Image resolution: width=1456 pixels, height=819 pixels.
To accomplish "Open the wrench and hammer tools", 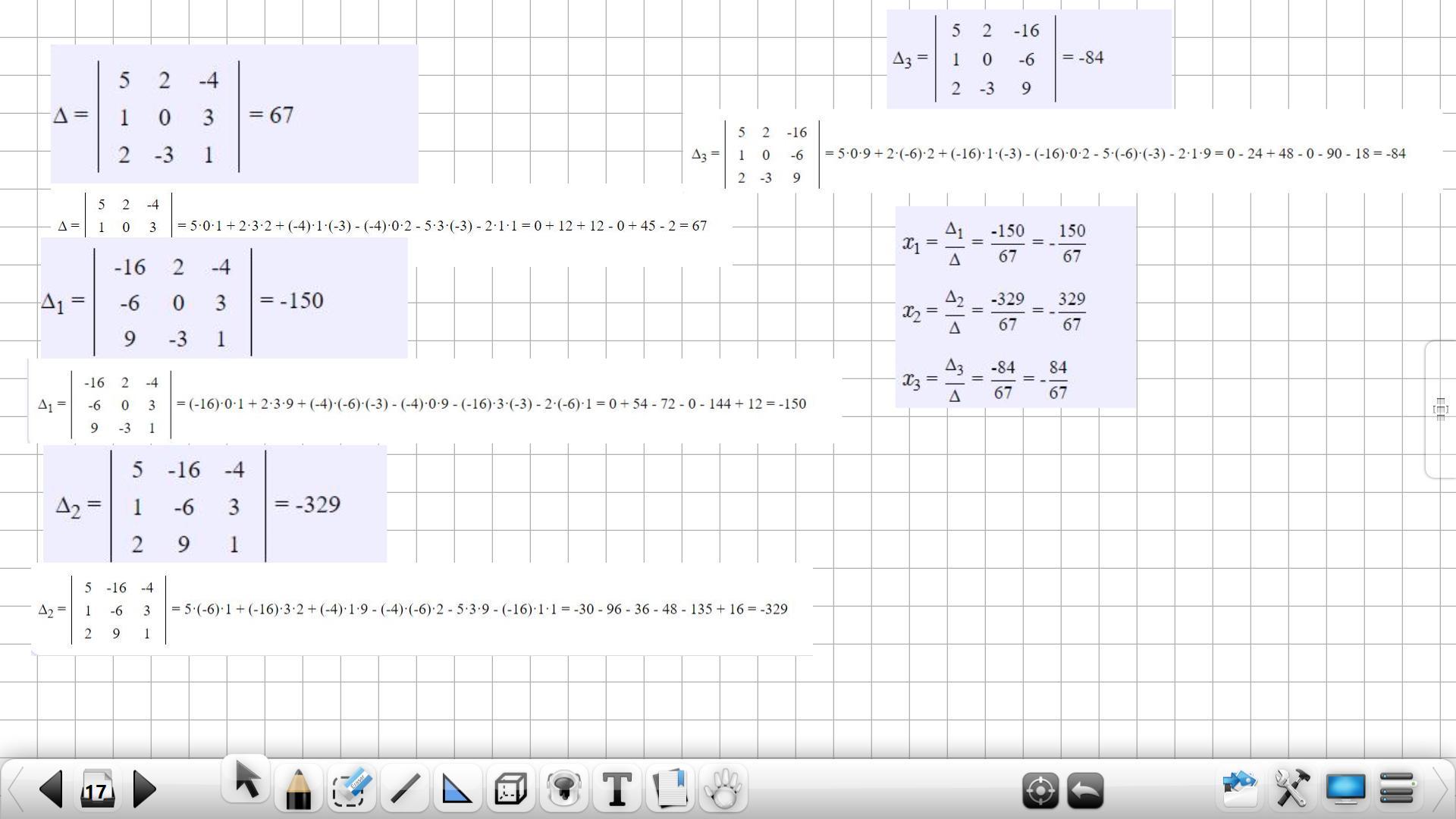I will pos(1292,789).
